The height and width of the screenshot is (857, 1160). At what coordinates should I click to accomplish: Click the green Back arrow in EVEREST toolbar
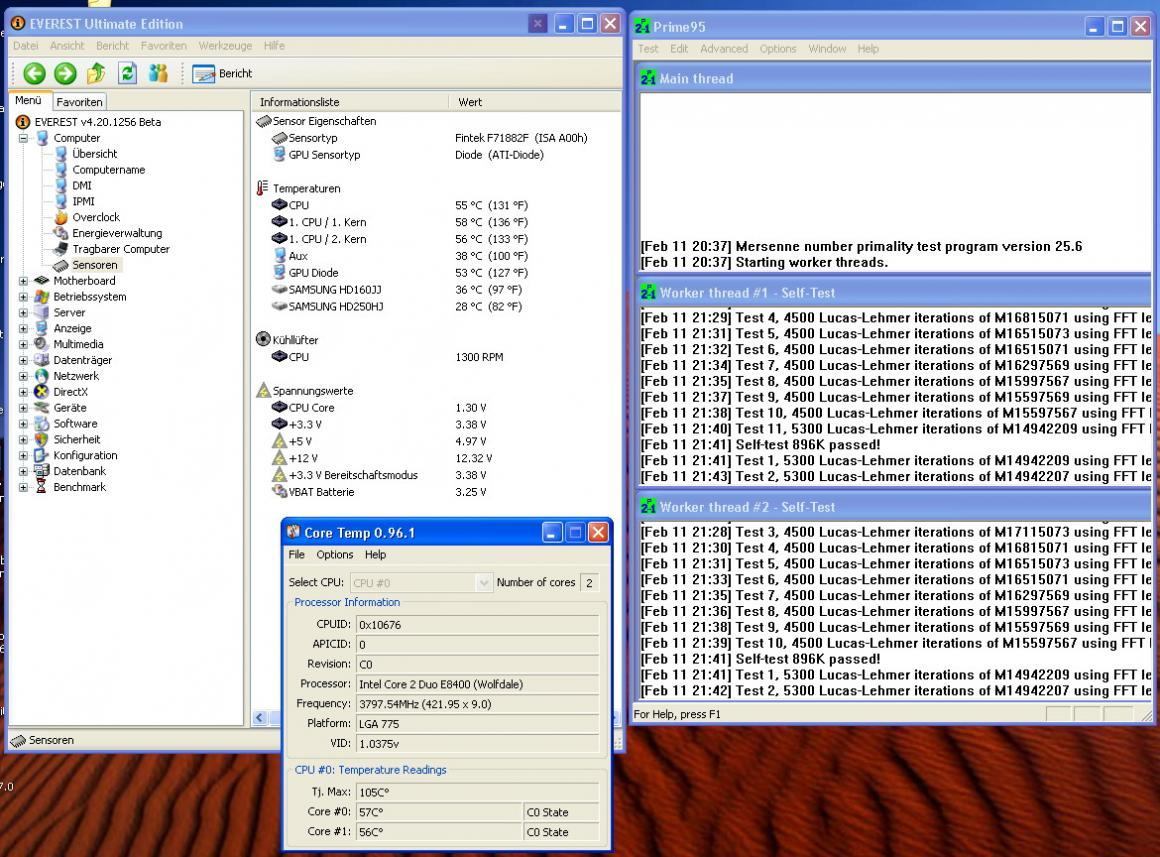[34, 73]
